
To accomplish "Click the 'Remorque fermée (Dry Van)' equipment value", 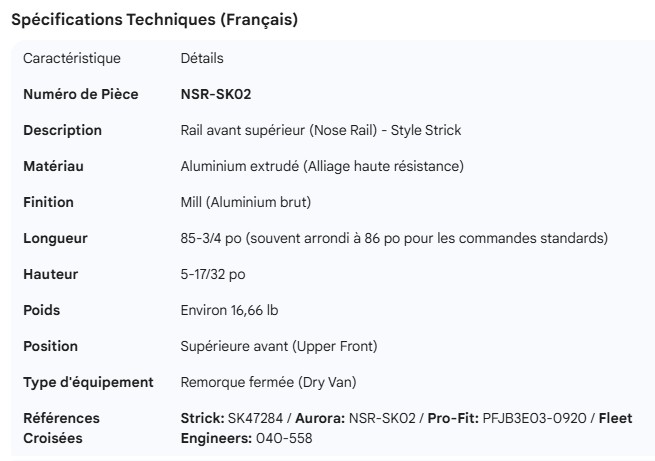I will click(x=267, y=382).
